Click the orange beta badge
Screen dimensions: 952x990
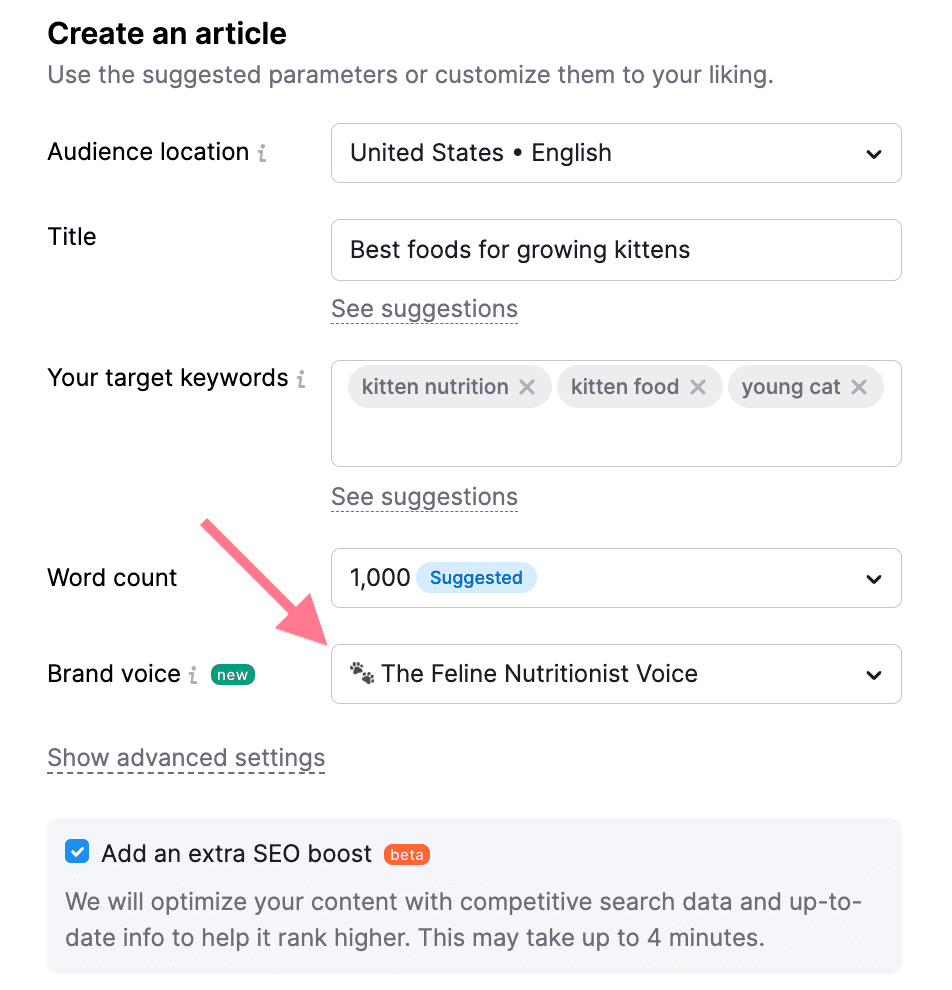[407, 855]
